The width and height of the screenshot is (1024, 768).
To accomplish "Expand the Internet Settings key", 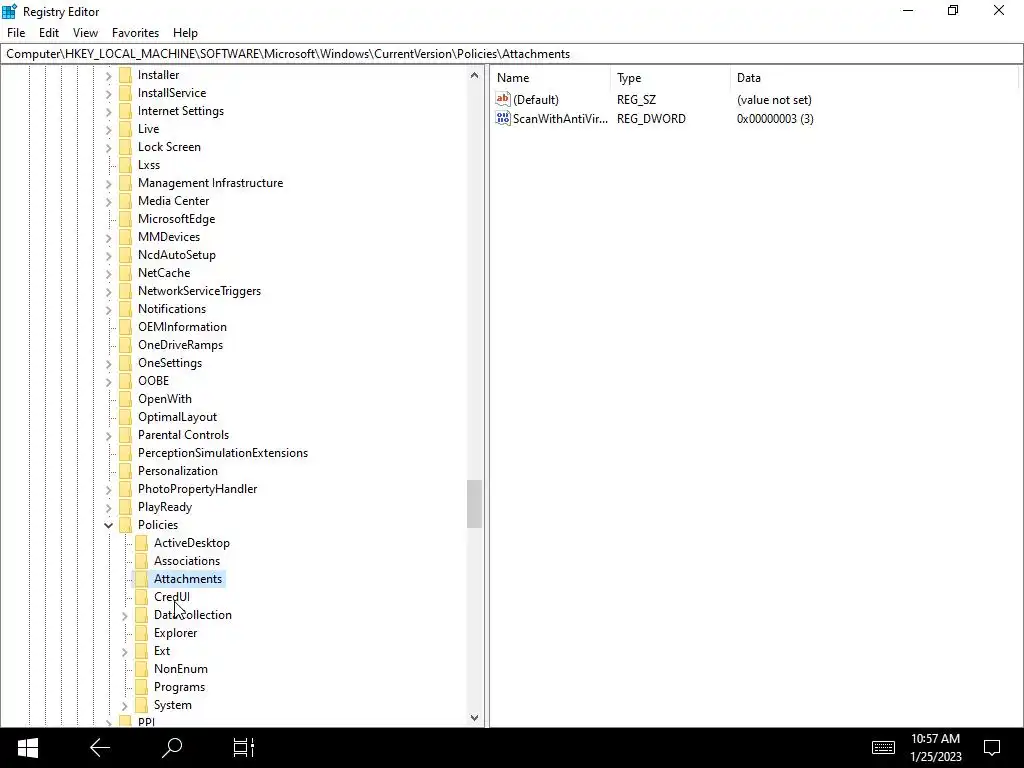I will tap(108, 111).
